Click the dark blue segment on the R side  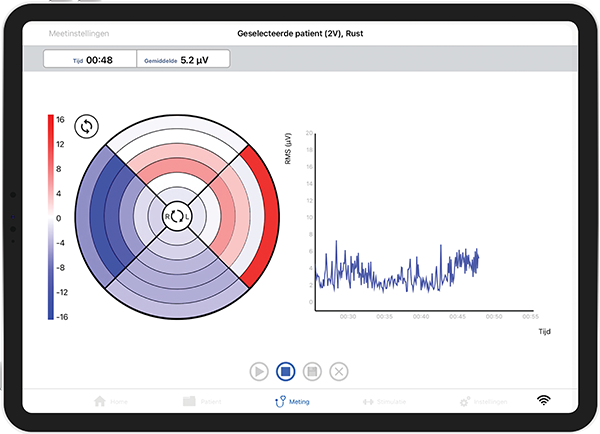99,216
